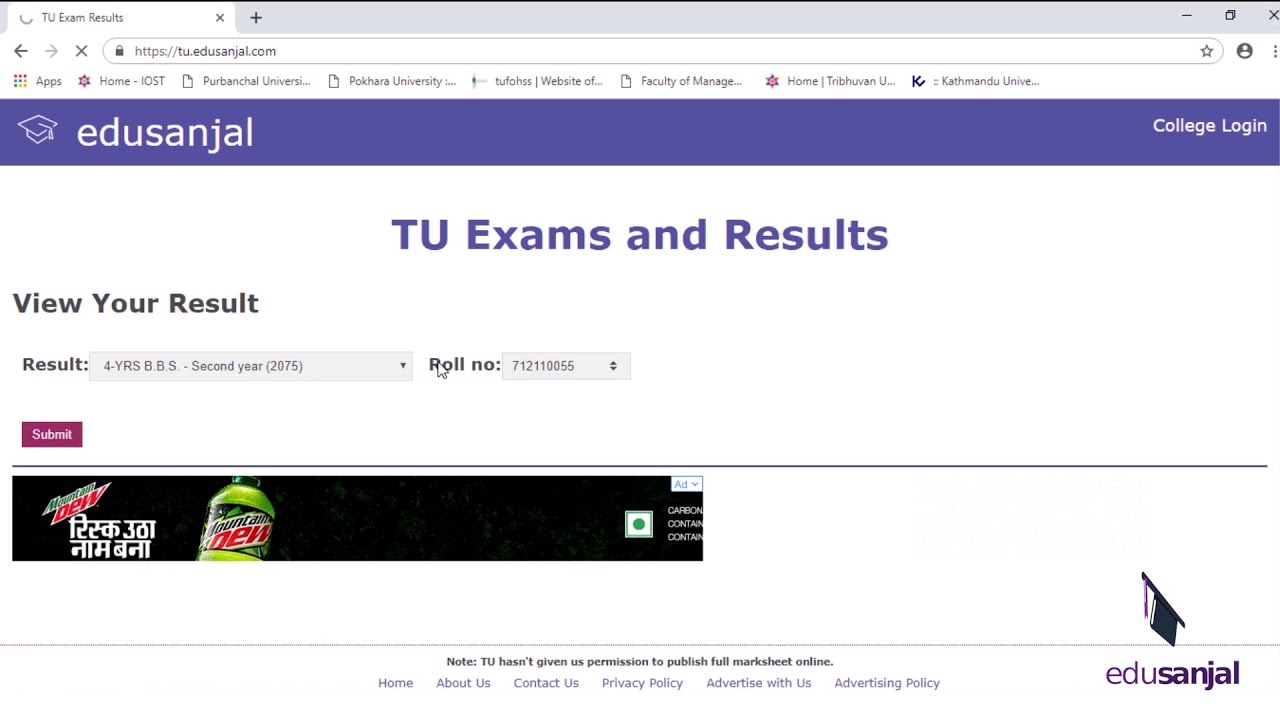Open the Ad choices icon on banner
1280x720 pixels.
(687, 484)
